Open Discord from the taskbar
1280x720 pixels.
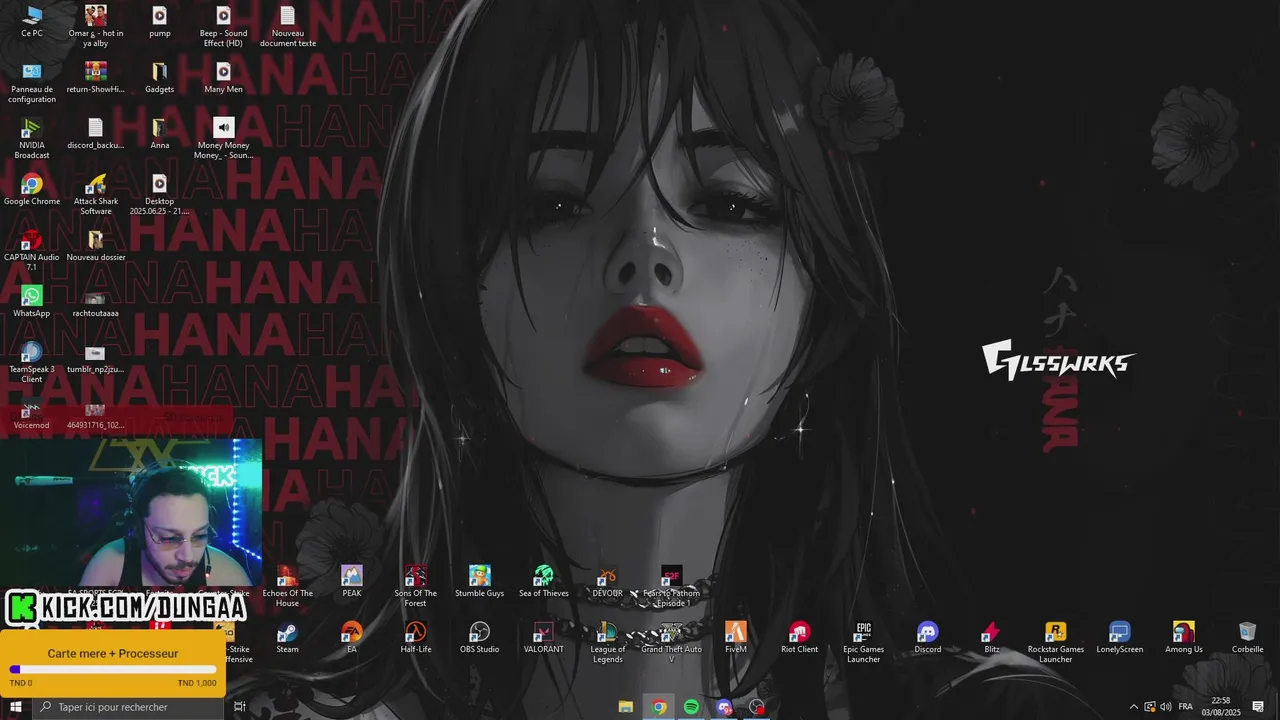[725, 707]
